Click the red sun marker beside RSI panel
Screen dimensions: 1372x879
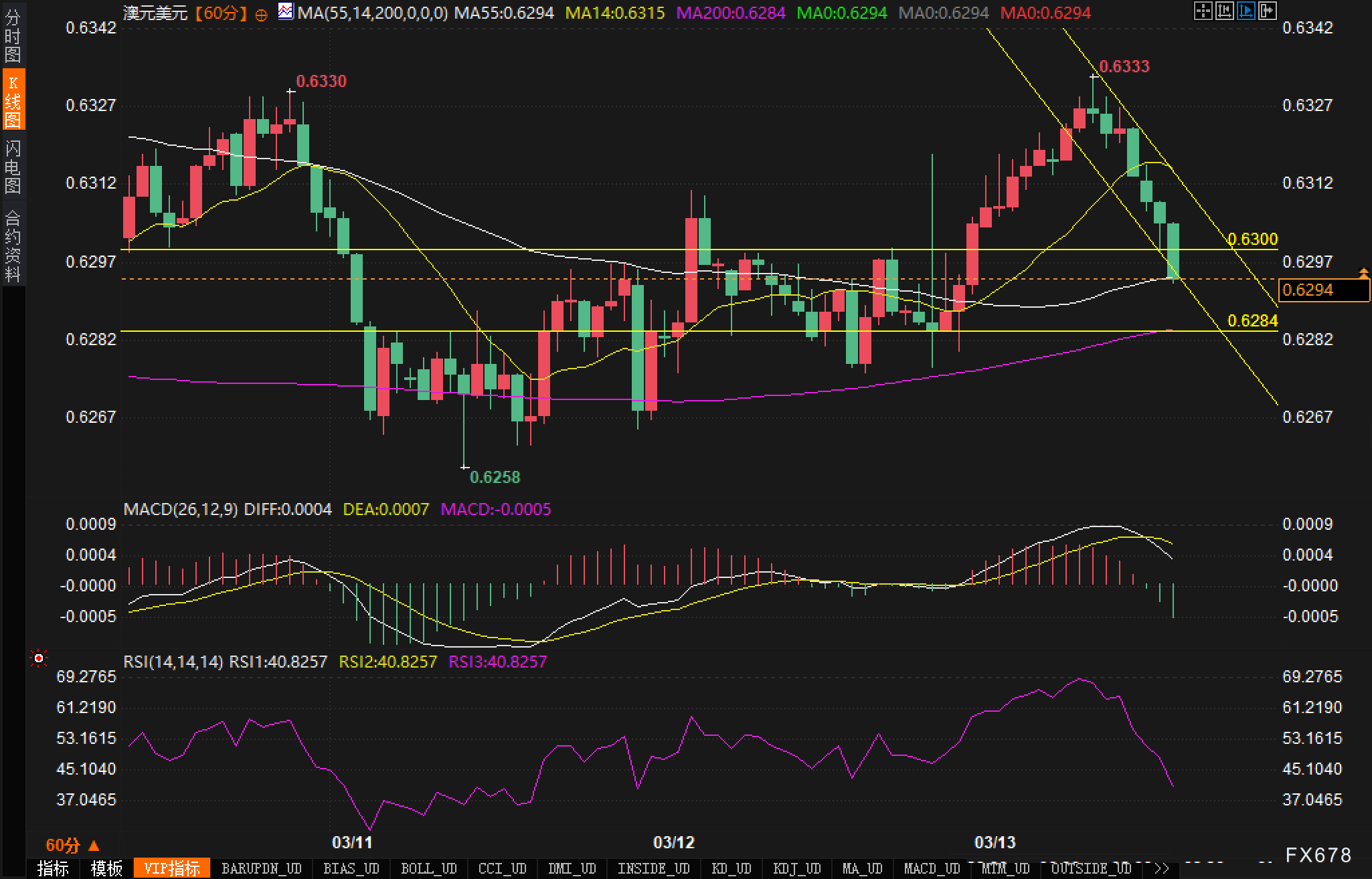[39, 659]
